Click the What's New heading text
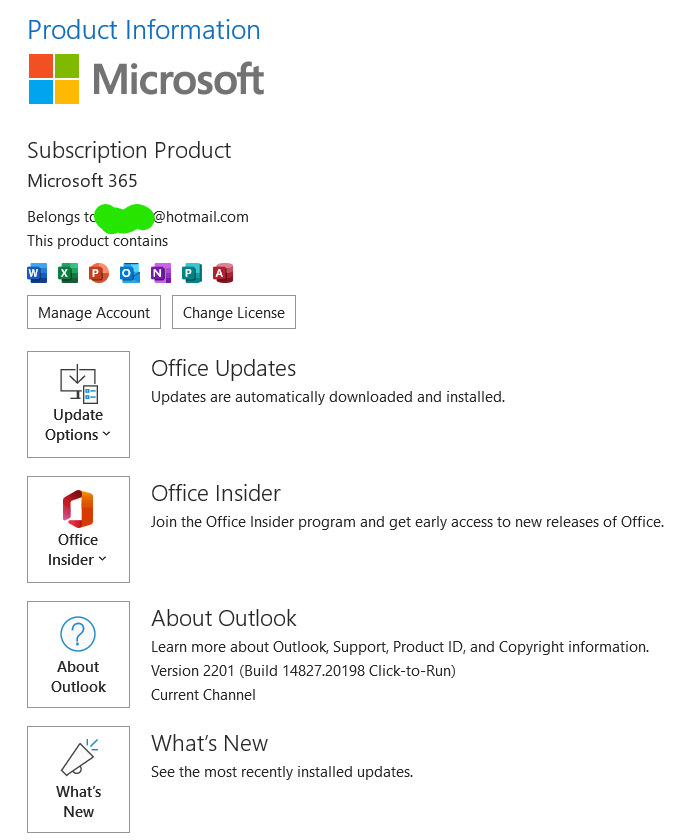This screenshot has height=840, width=697. coord(209,744)
